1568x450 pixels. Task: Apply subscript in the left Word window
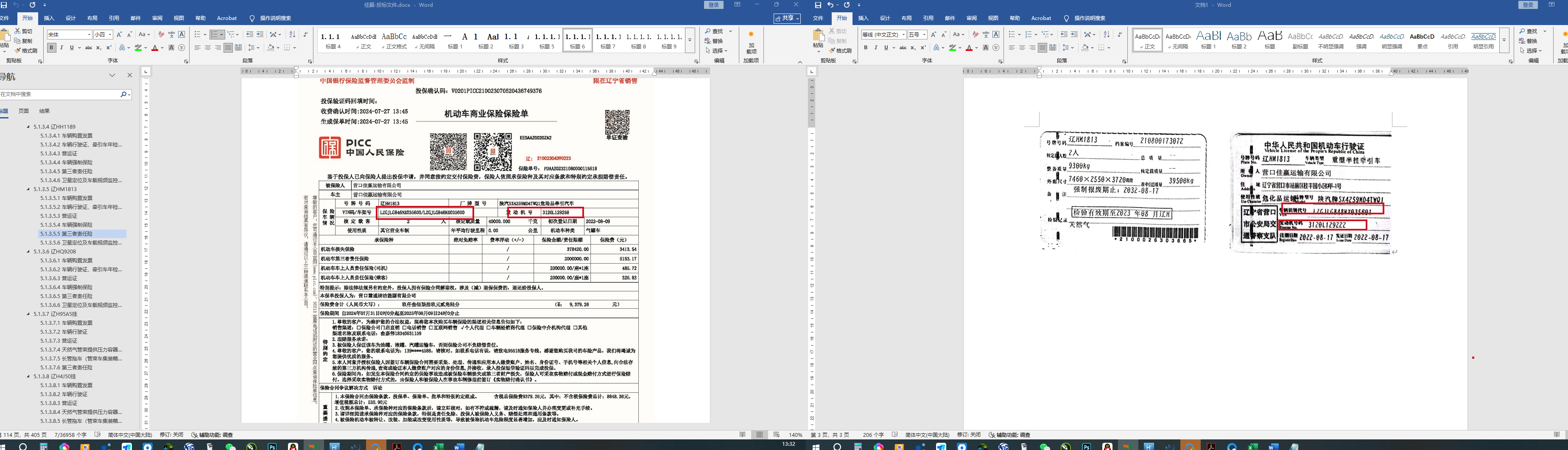pyautogui.click(x=99, y=48)
